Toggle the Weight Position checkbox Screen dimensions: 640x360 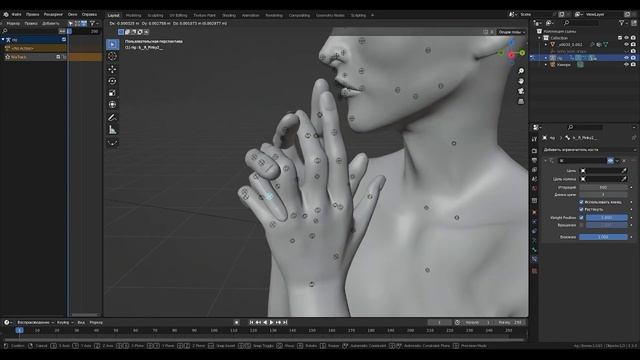click(x=581, y=218)
